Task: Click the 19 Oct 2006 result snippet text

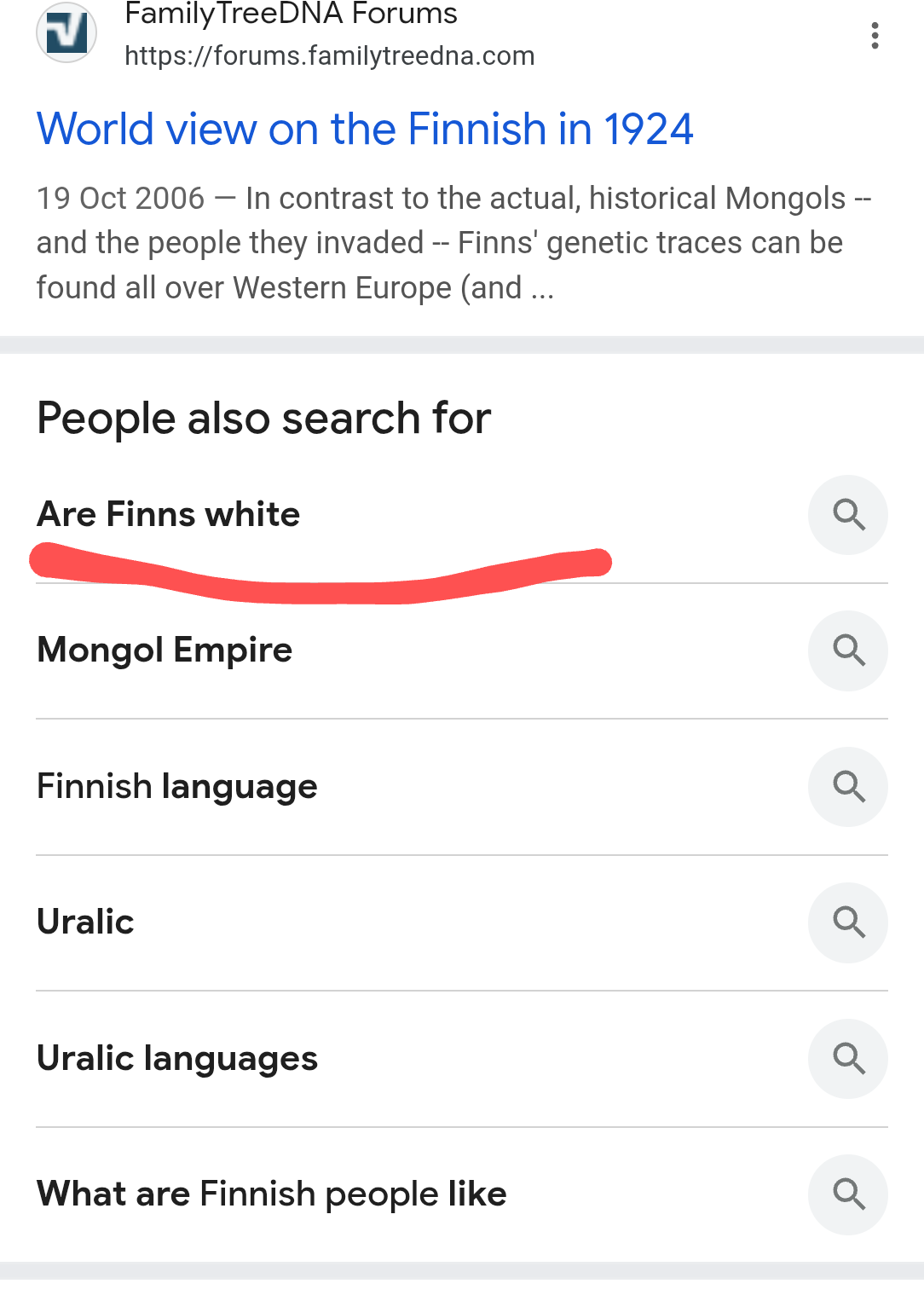Action: pyautogui.click(x=453, y=243)
